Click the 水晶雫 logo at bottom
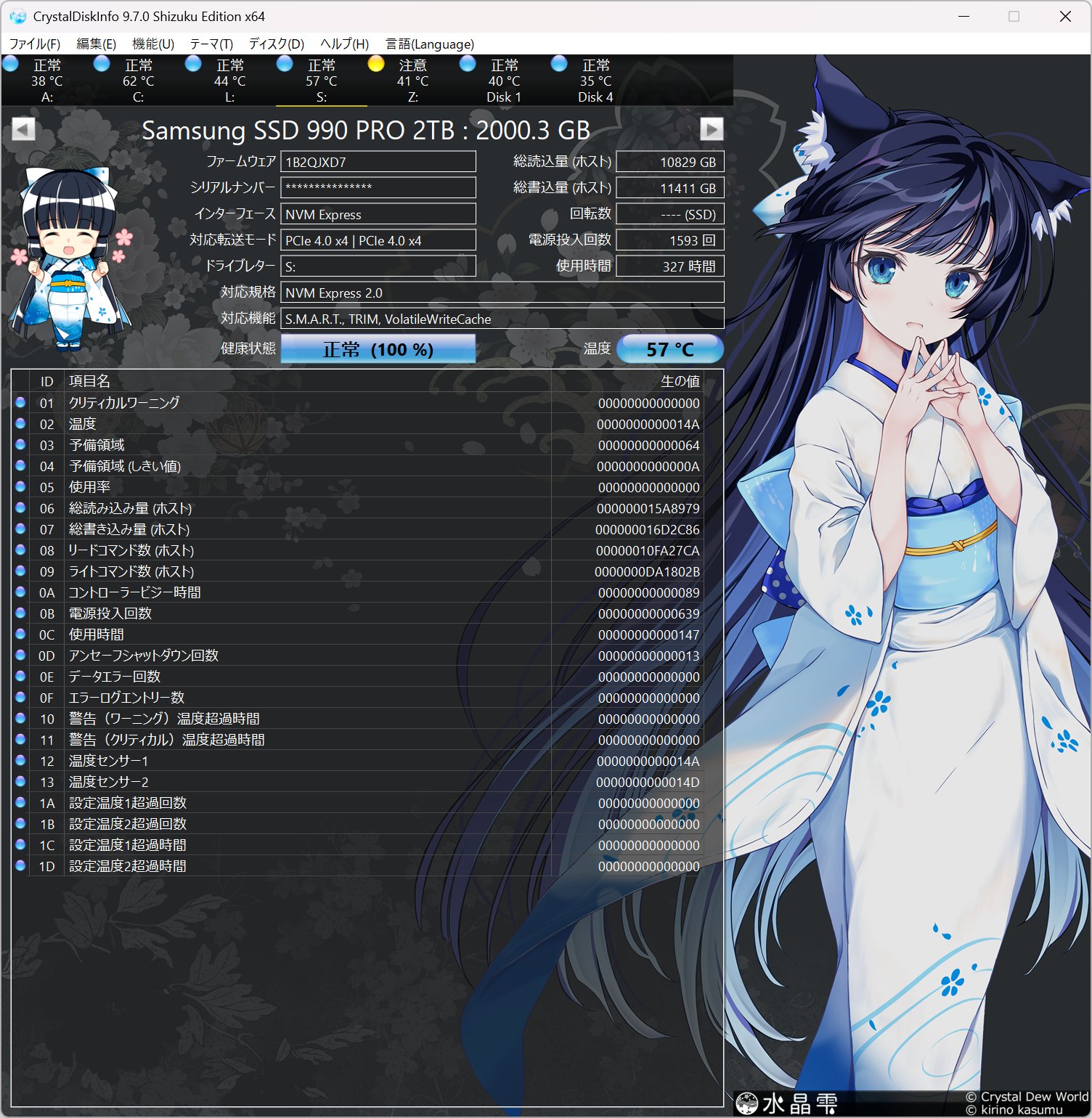Image resolution: width=1092 pixels, height=1118 pixels. (787, 1103)
